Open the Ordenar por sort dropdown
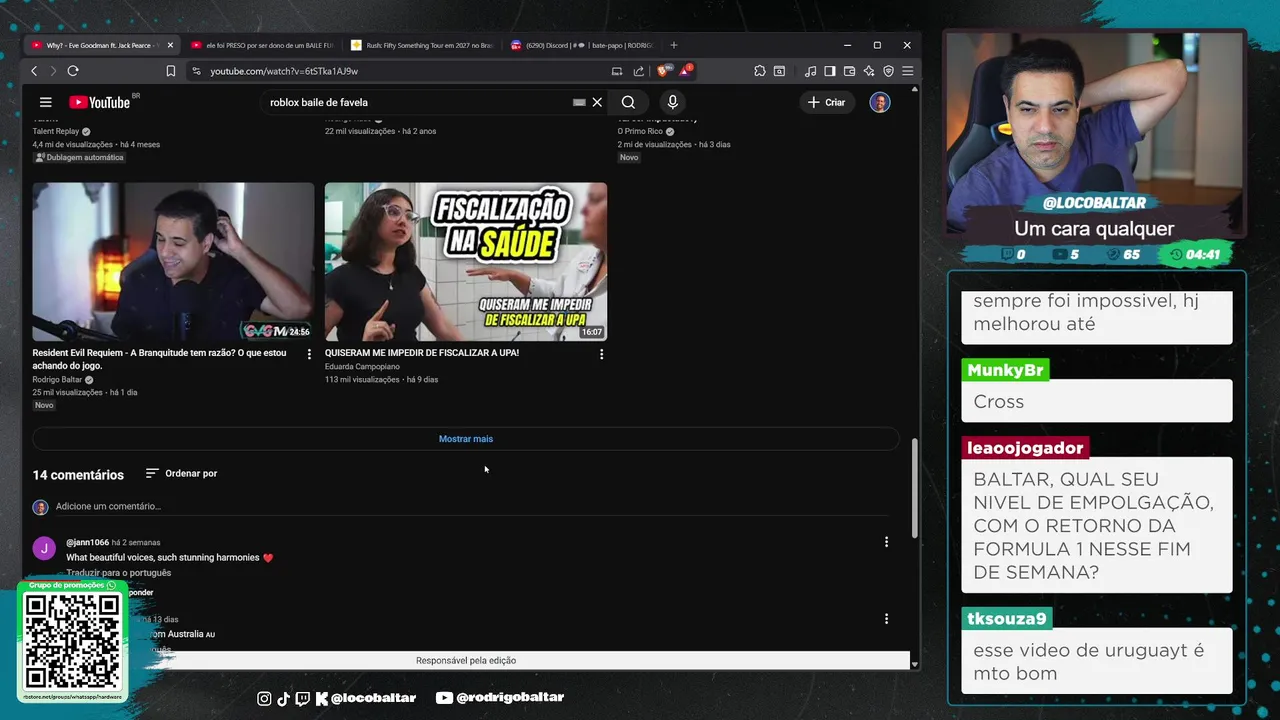 [x=181, y=473]
